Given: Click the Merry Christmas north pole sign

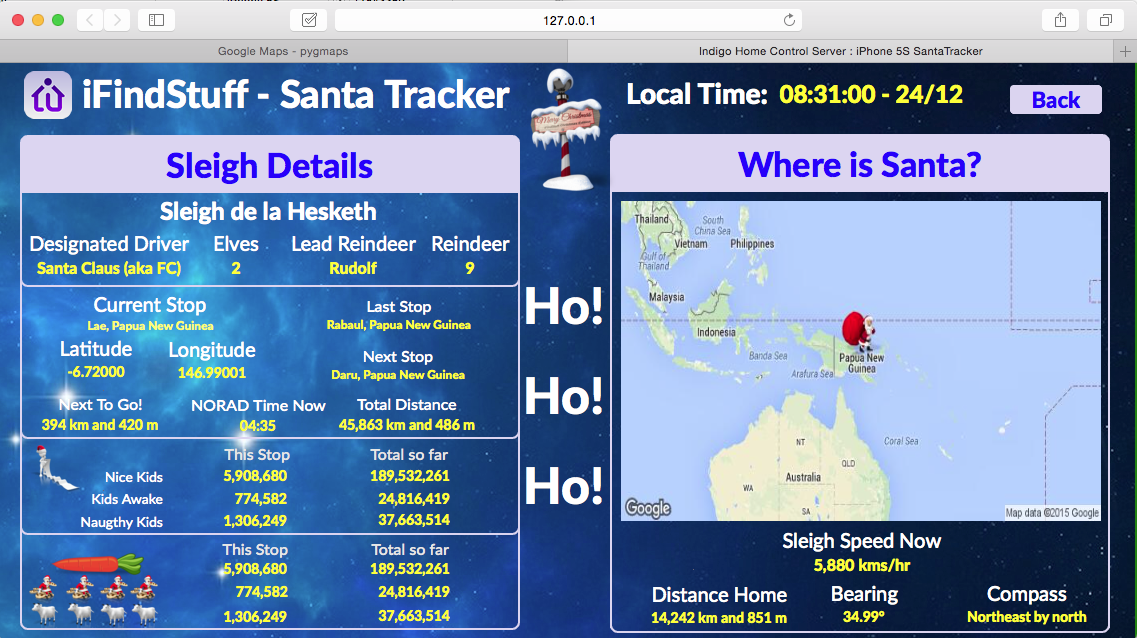Looking at the screenshot, I should point(565,130).
